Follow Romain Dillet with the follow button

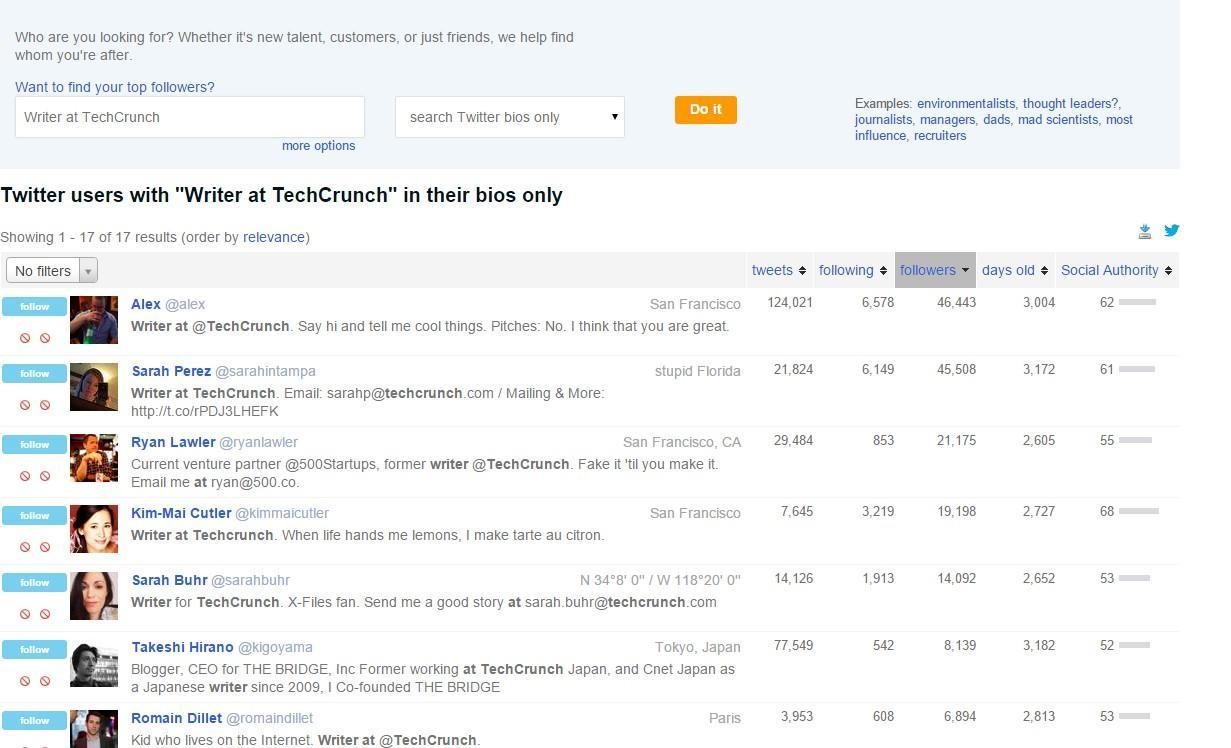pos(34,720)
